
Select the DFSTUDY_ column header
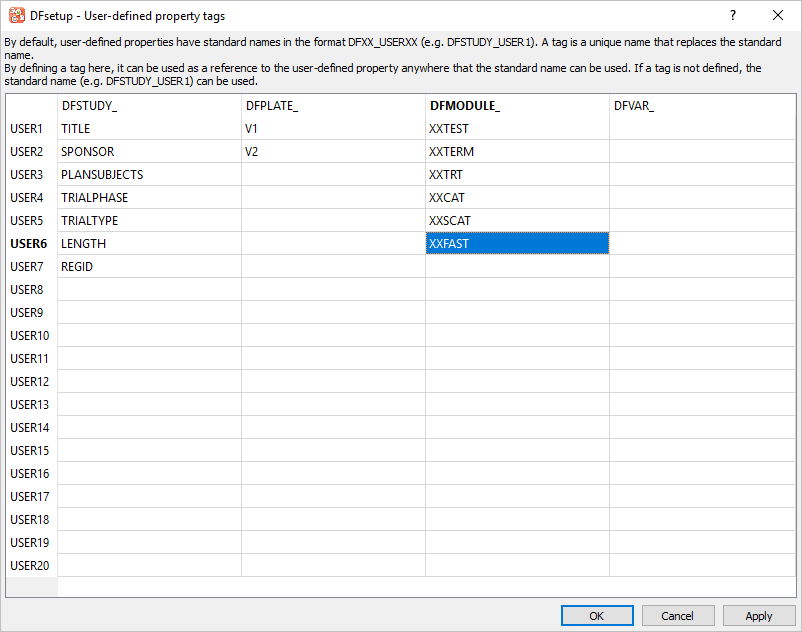(x=149, y=106)
